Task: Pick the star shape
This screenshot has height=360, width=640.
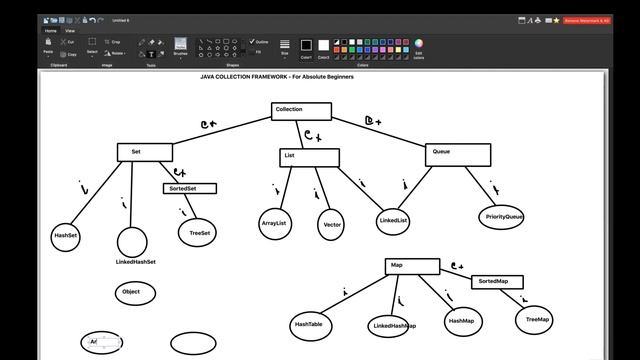Action: click(x=218, y=48)
